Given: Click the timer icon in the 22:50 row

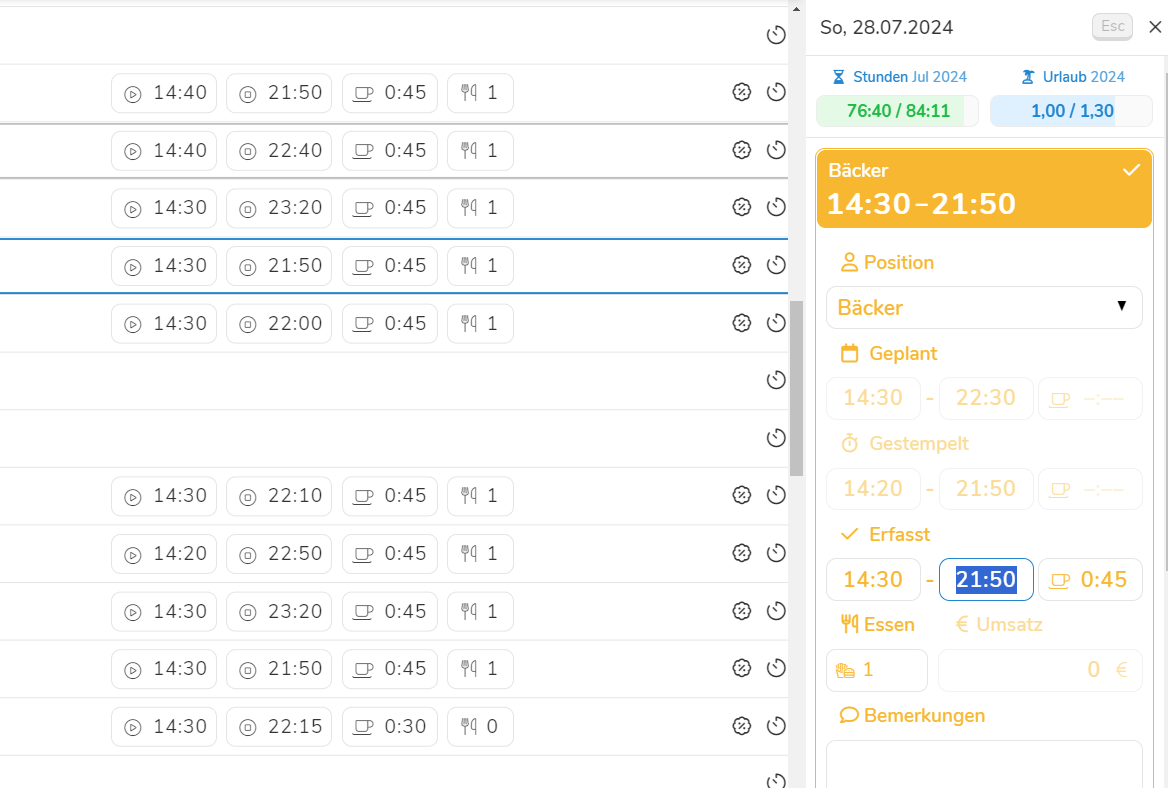Looking at the screenshot, I should tap(776, 553).
